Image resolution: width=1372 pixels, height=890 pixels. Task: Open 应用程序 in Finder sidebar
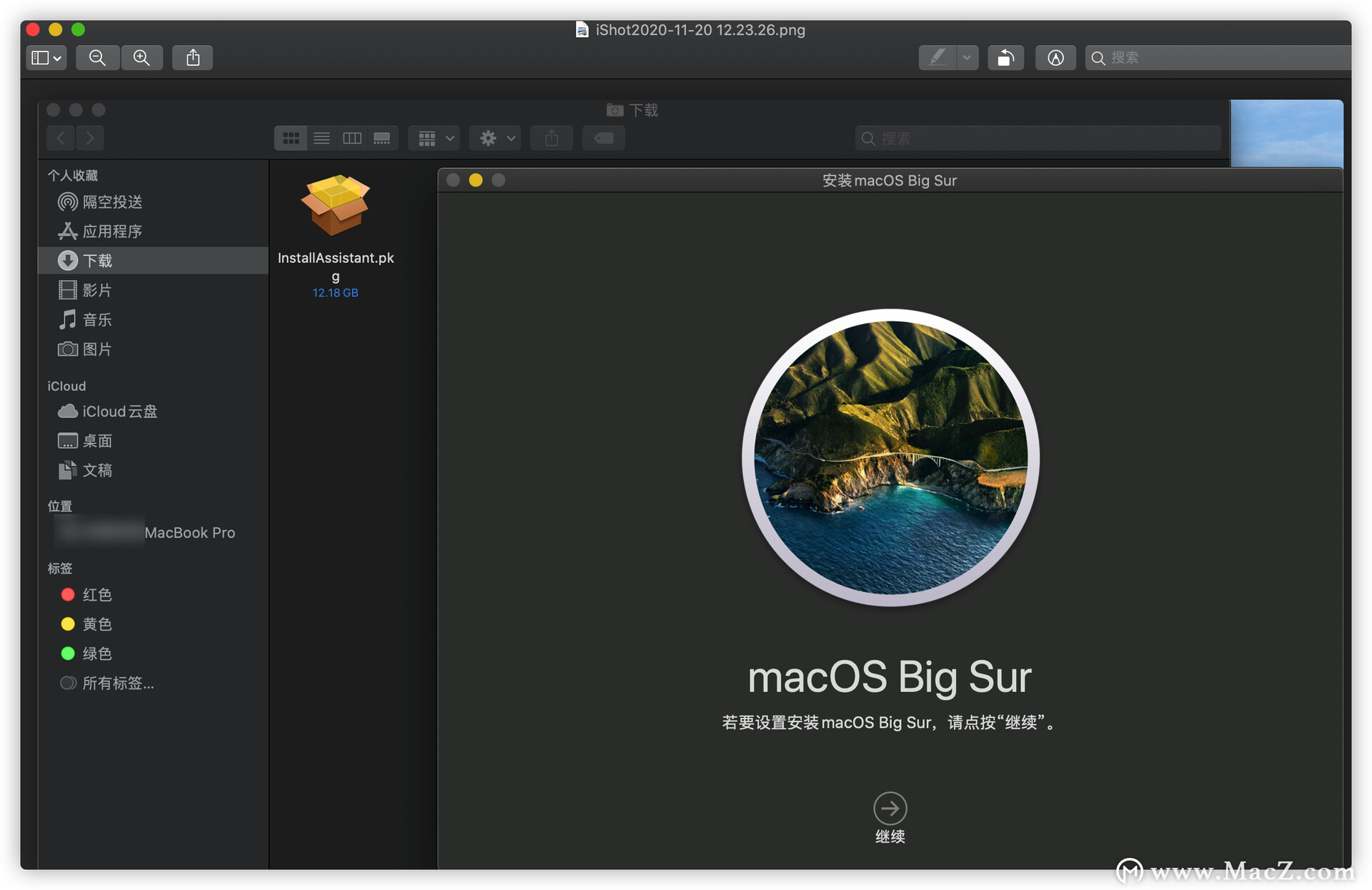(x=153, y=231)
